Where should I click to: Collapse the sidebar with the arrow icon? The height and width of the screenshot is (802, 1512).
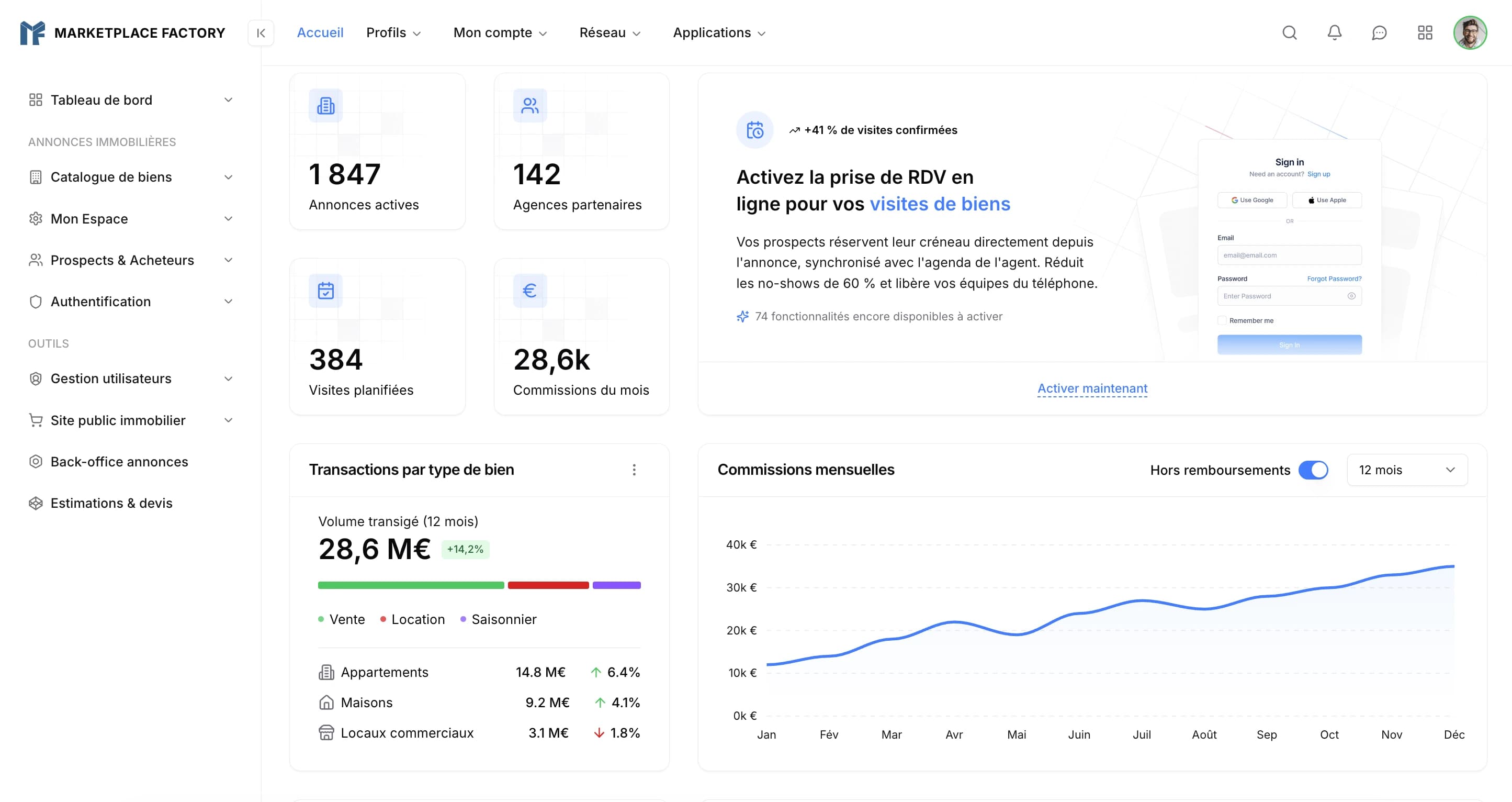[261, 33]
